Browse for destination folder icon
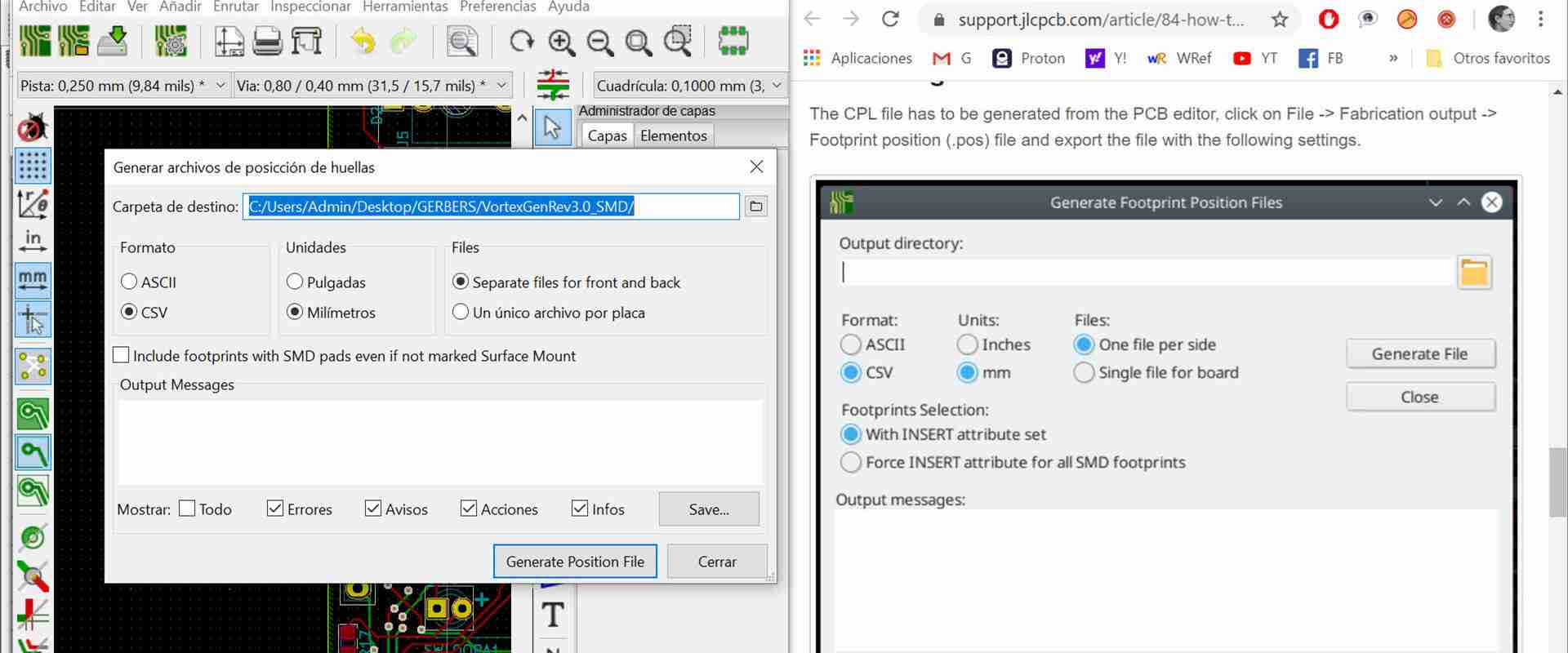Screen dimensions: 1568x653 (756, 207)
